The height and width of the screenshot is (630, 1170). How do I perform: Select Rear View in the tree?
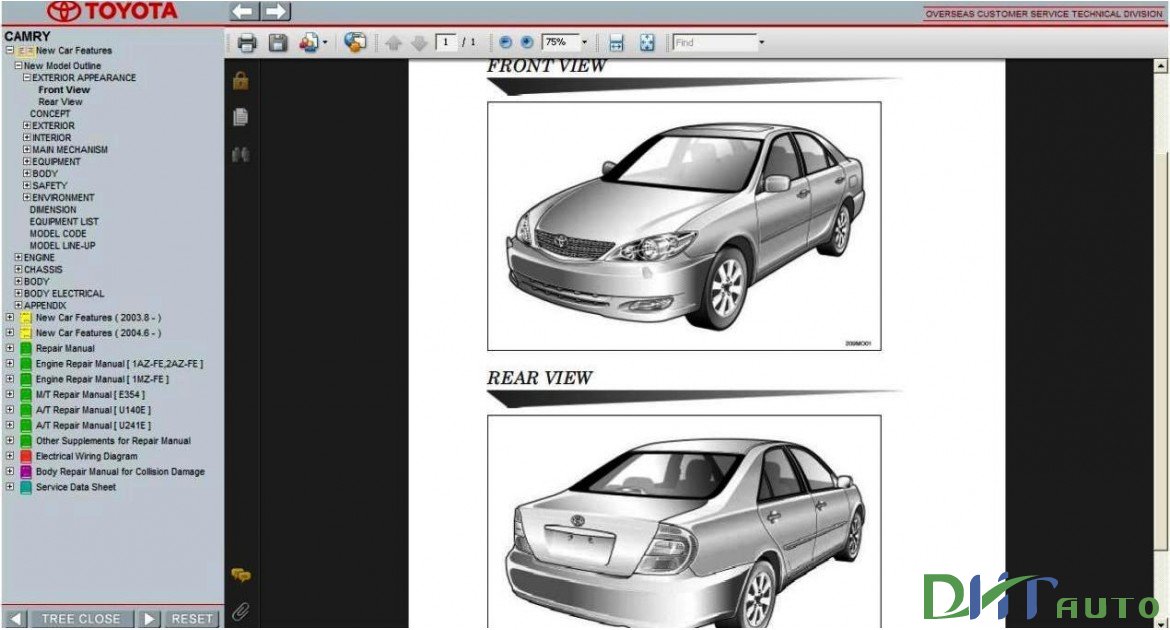60,102
